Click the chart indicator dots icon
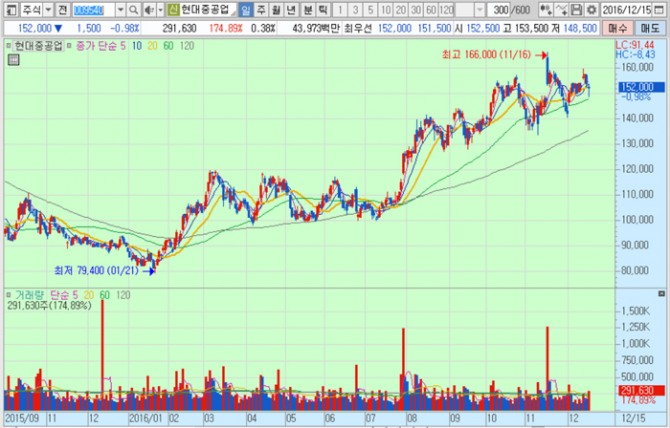Screen dimensions: 670x428 click(x=545, y=8)
